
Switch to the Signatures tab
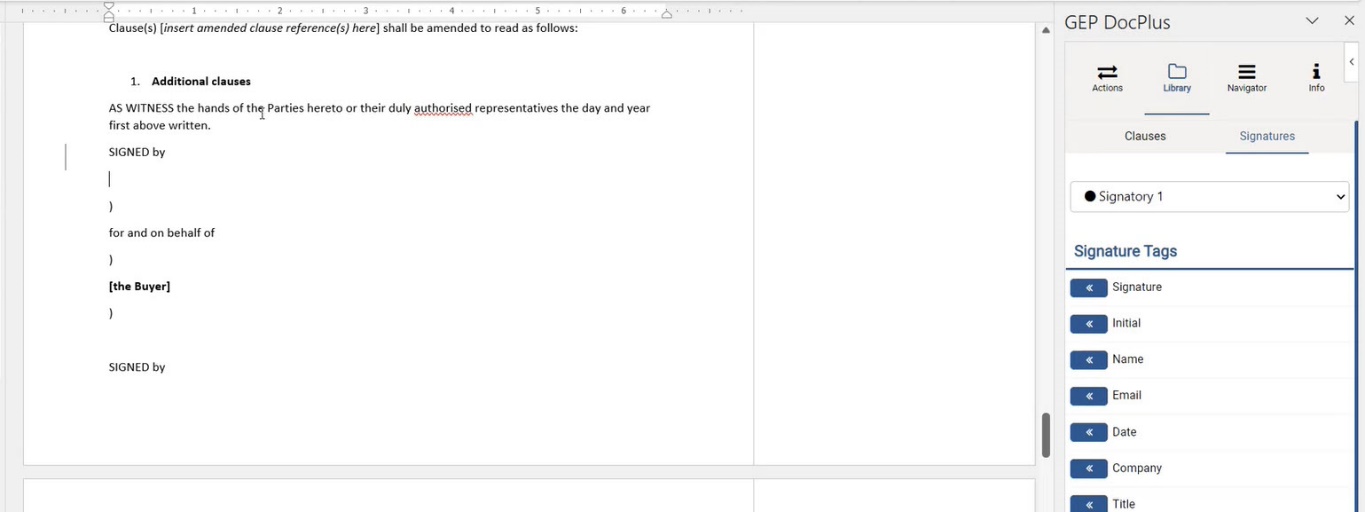tap(1266, 136)
